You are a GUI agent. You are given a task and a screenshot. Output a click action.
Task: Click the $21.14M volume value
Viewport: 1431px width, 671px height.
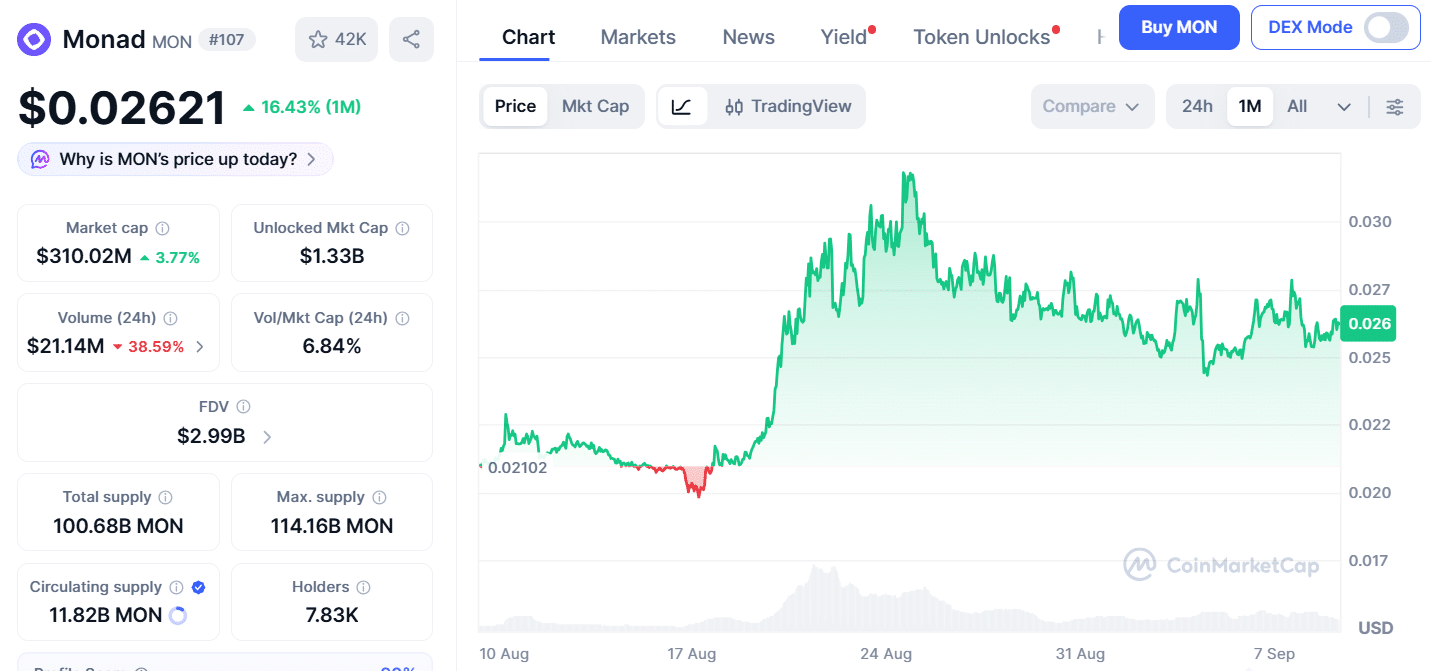[x=65, y=346]
